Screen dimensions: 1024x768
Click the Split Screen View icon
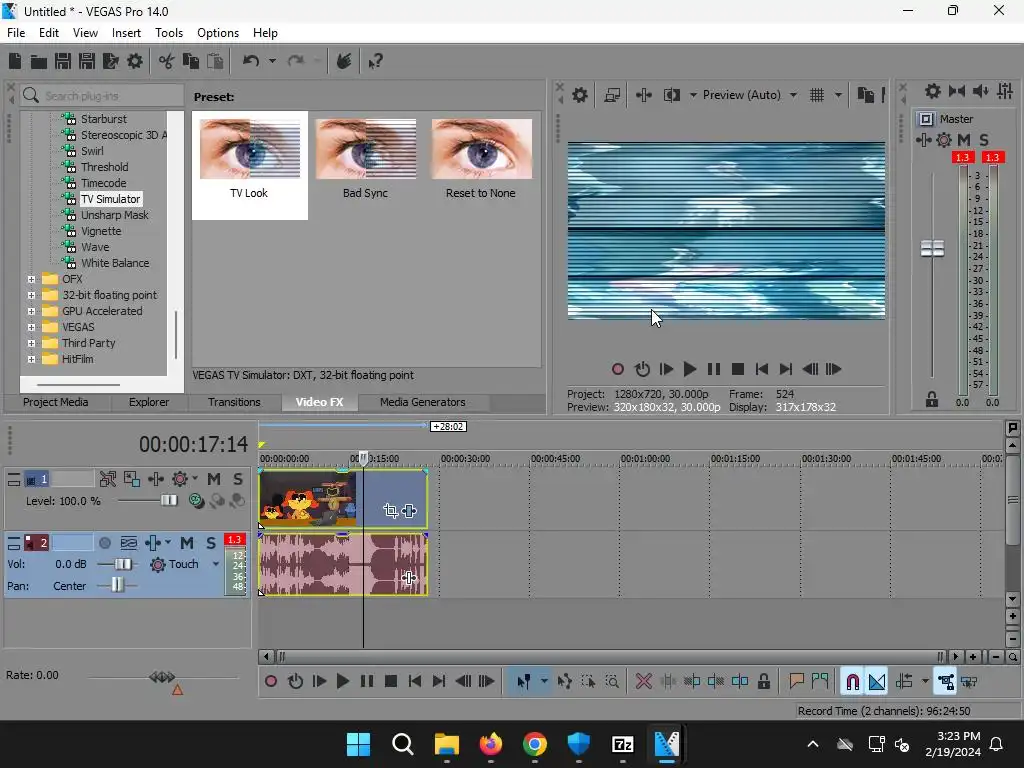click(x=671, y=95)
